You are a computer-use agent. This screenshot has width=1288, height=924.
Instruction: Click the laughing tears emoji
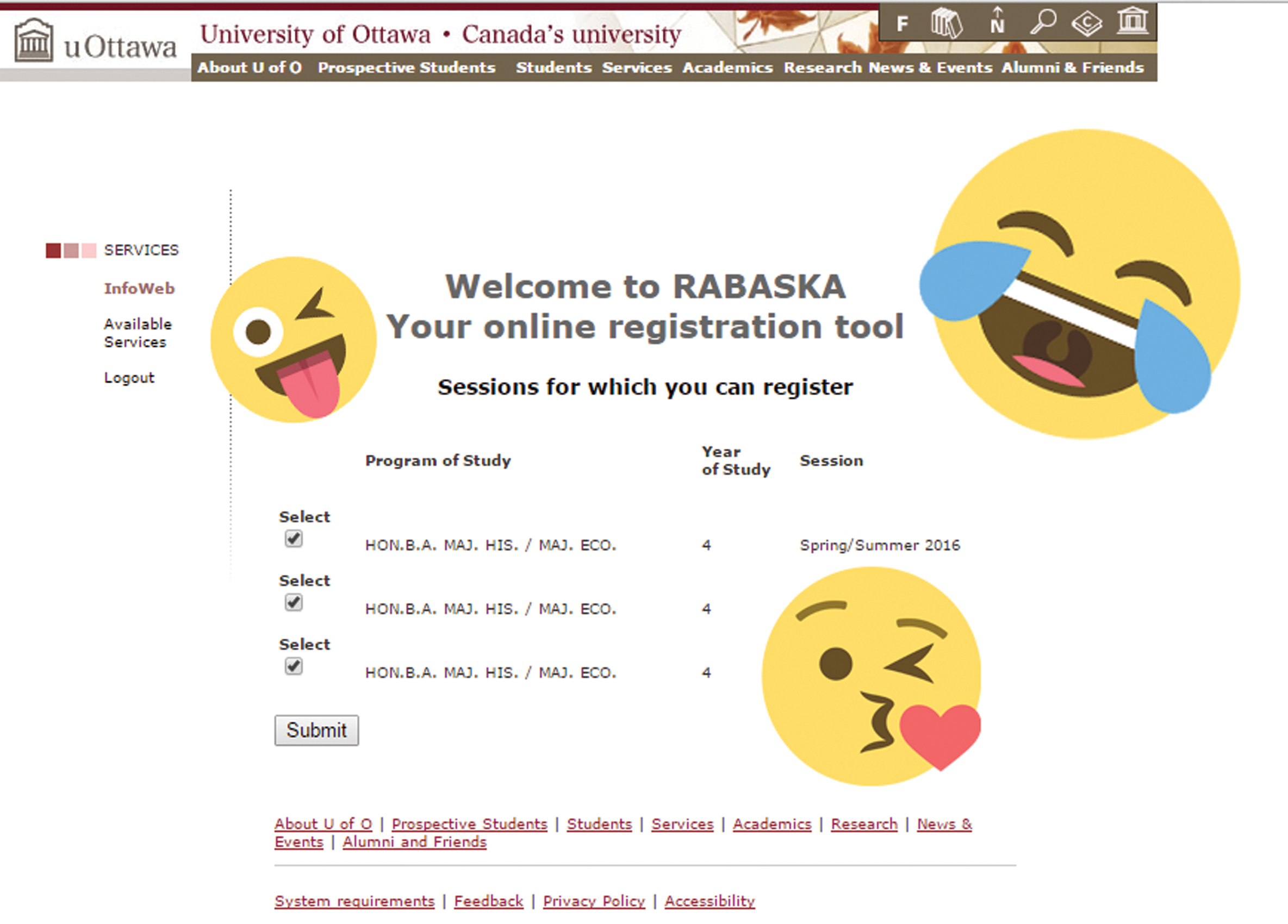point(1080,284)
